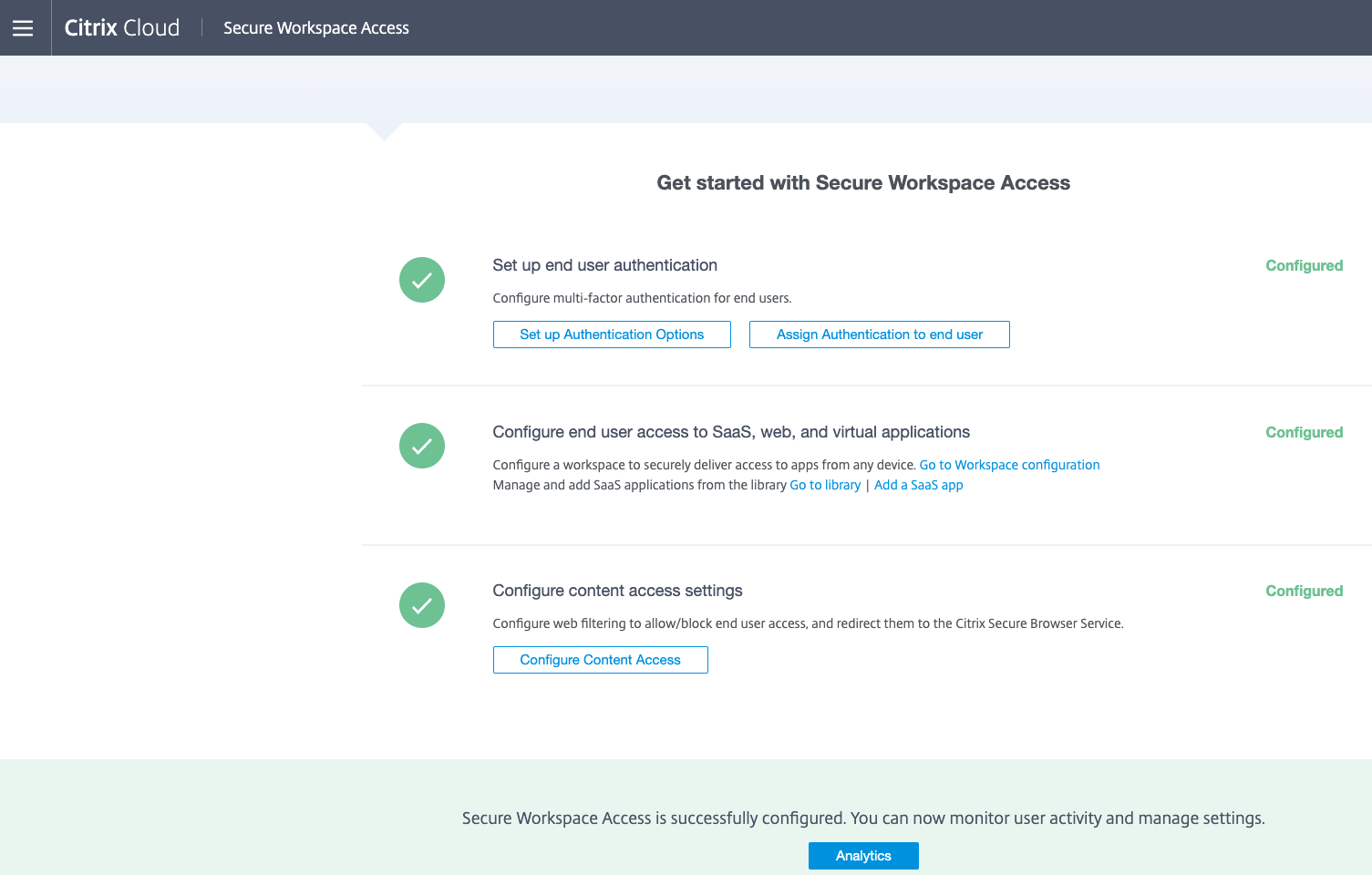Click Assign Authentication to end user
This screenshot has width=1372, height=875.
tap(880, 335)
